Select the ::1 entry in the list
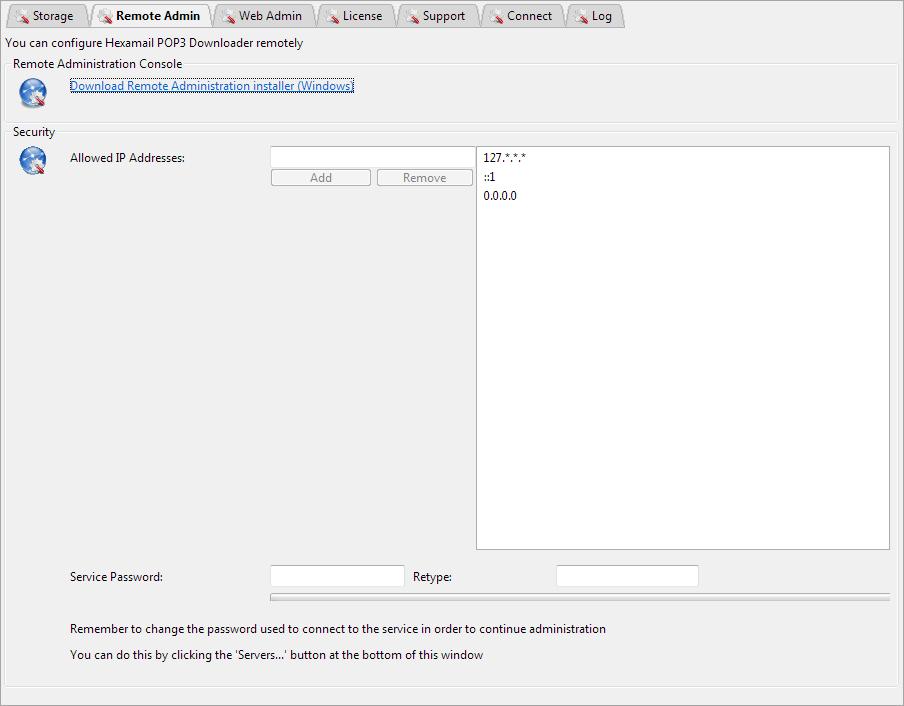 tap(489, 176)
